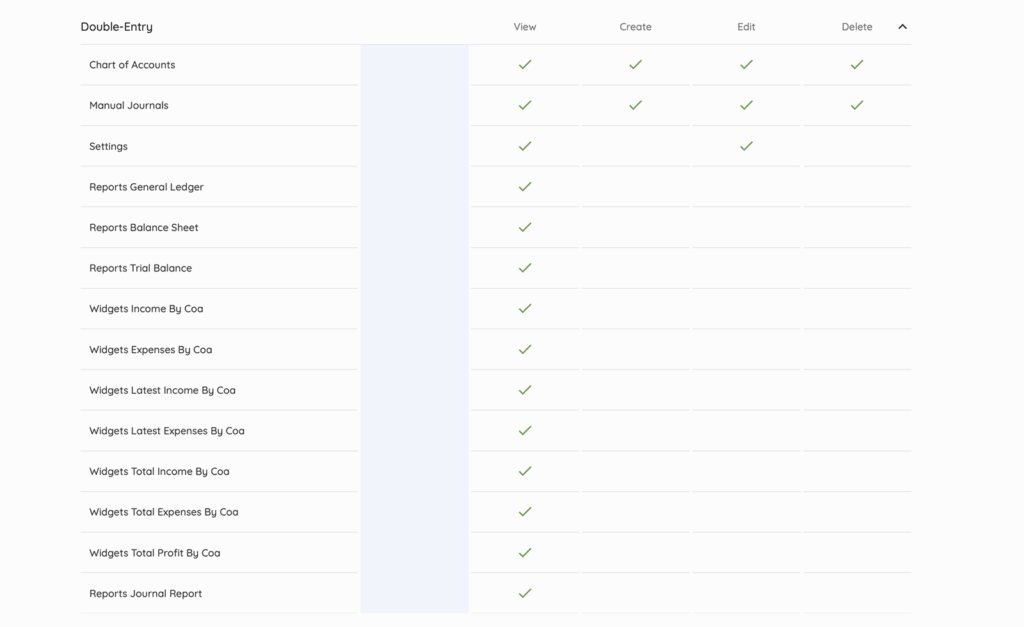Viewport: 1024px width, 627px height.
Task: Click the Widgets Expenses By Coa row label
Action: point(150,349)
